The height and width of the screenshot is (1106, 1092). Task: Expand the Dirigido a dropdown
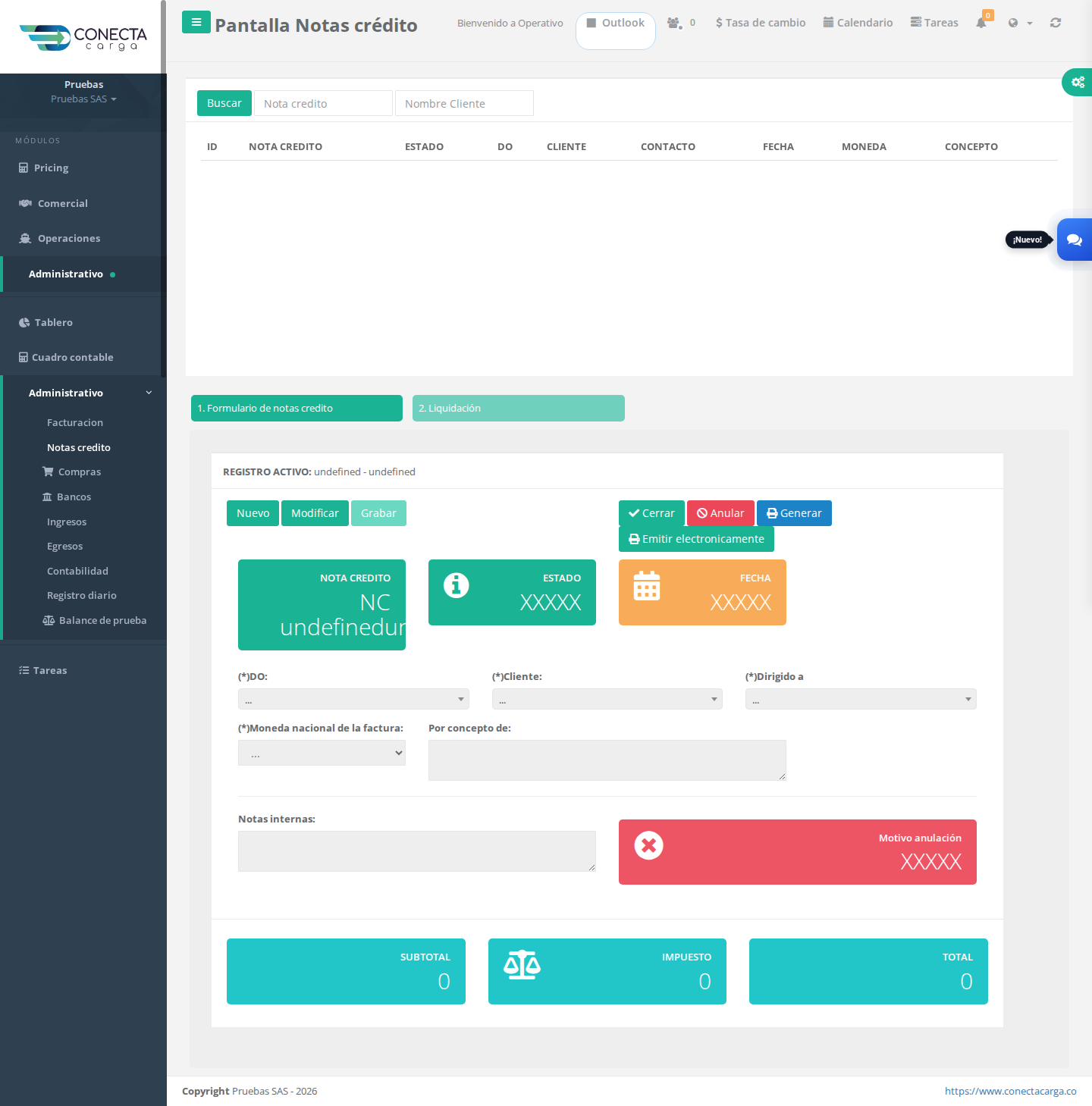pos(861,699)
